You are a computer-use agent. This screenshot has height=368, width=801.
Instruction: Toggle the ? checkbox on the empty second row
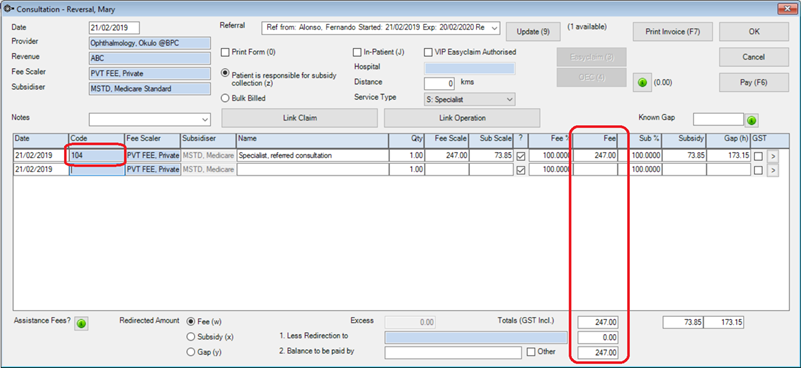[x=521, y=170]
